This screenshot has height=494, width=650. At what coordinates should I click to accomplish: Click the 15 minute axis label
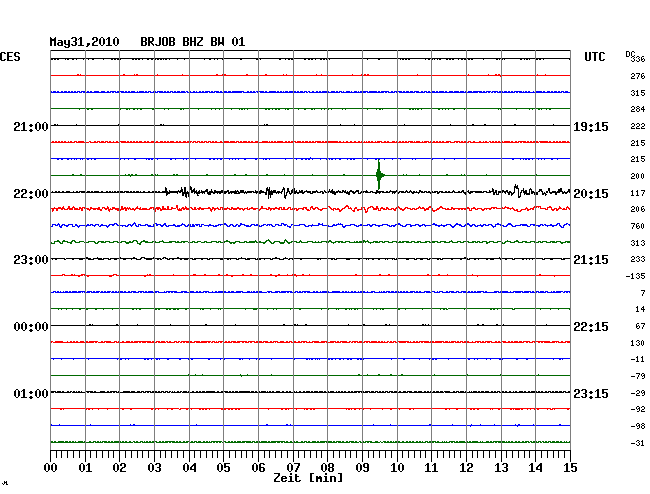pyautogui.click(x=570, y=468)
